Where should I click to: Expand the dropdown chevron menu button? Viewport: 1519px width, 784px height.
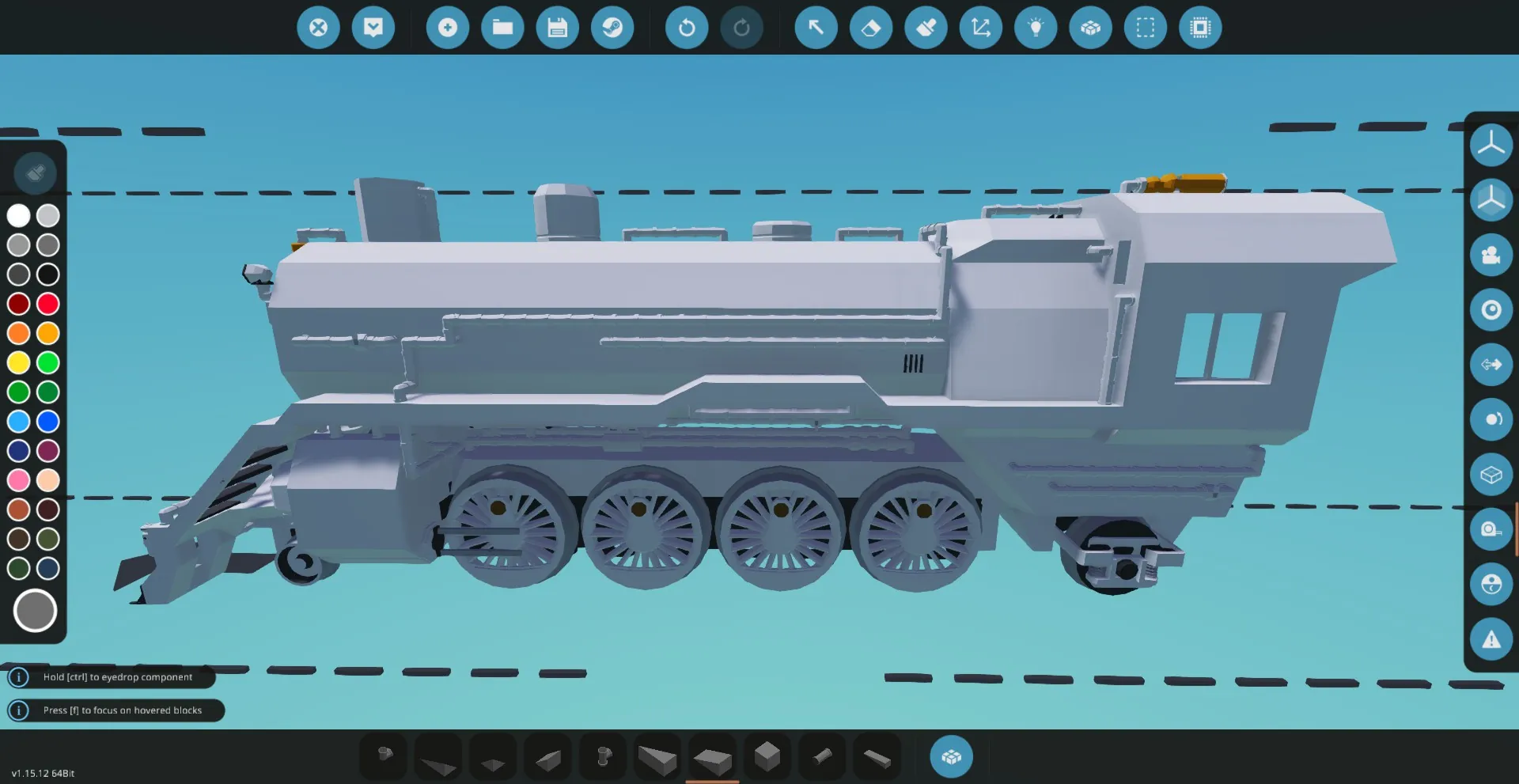coord(373,28)
